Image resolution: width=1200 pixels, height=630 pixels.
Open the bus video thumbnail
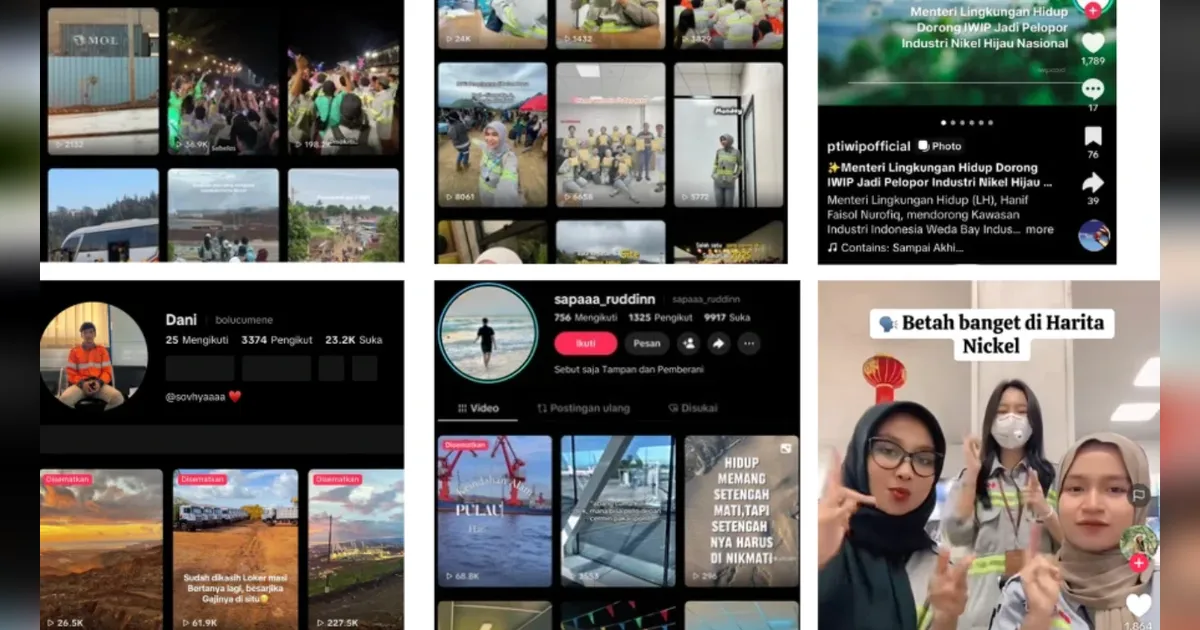coord(103,215)
